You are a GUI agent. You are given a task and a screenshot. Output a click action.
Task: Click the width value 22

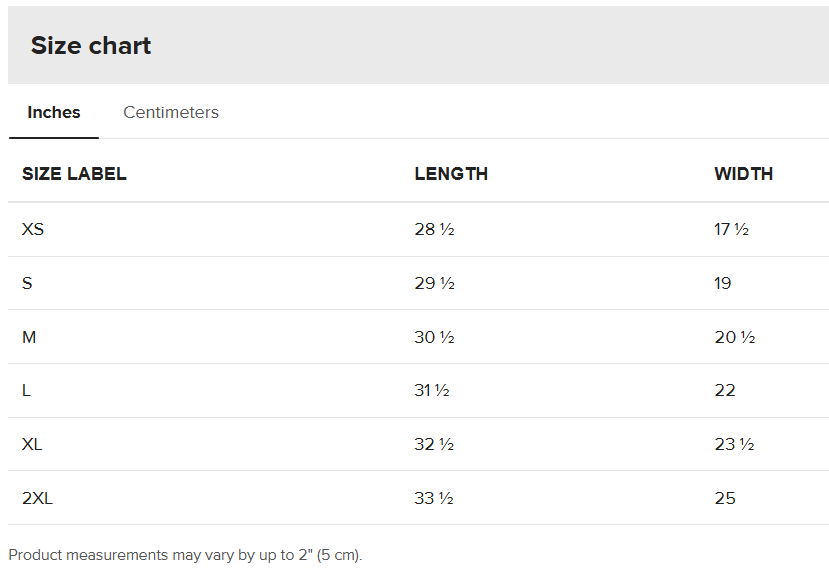725,390
